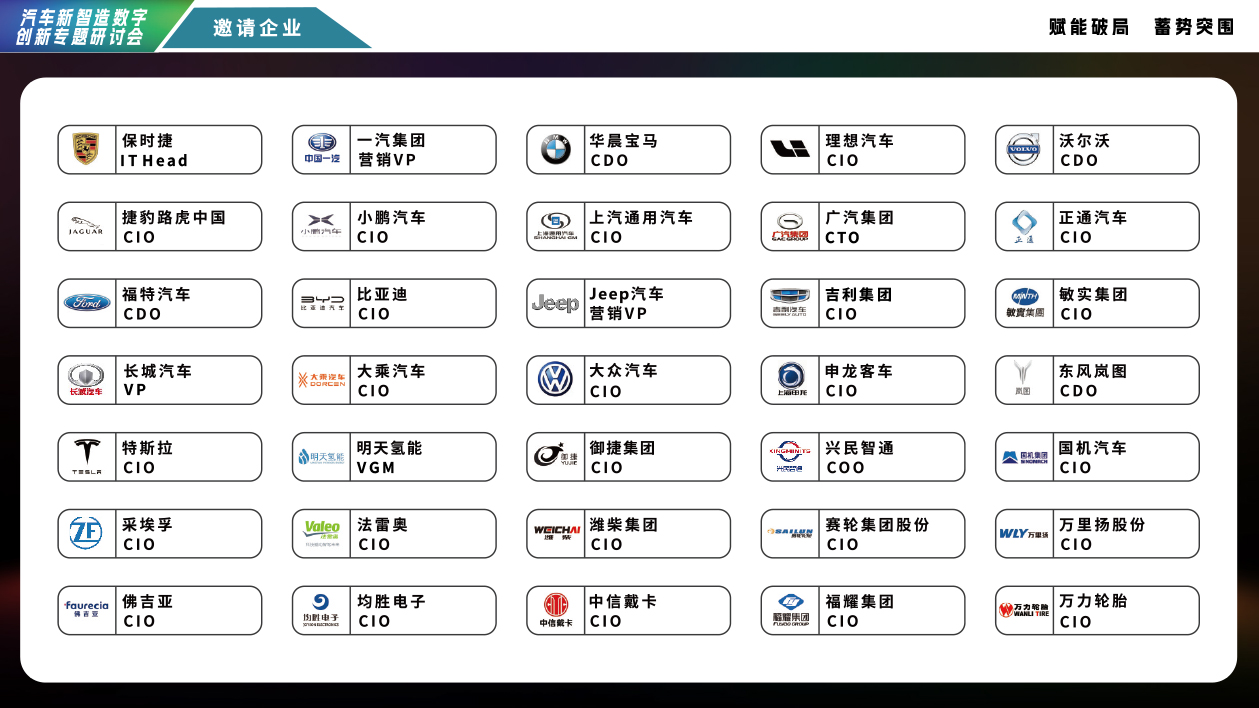Select the text 赛轮集团股份
The width and height of the screenshot is (1259, 708).
point(877,524)
